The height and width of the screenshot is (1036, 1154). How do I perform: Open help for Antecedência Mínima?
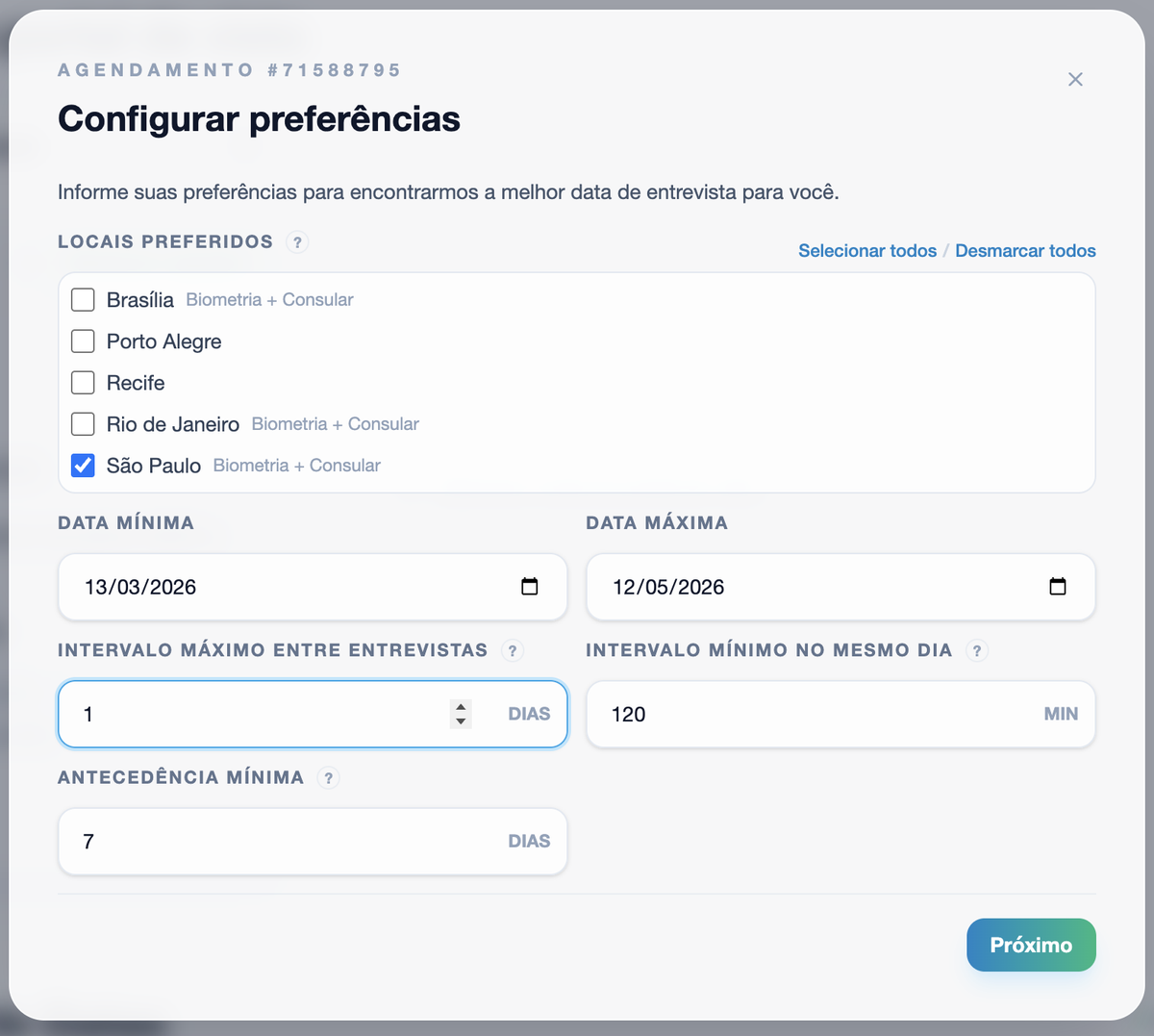pos(328,777)
